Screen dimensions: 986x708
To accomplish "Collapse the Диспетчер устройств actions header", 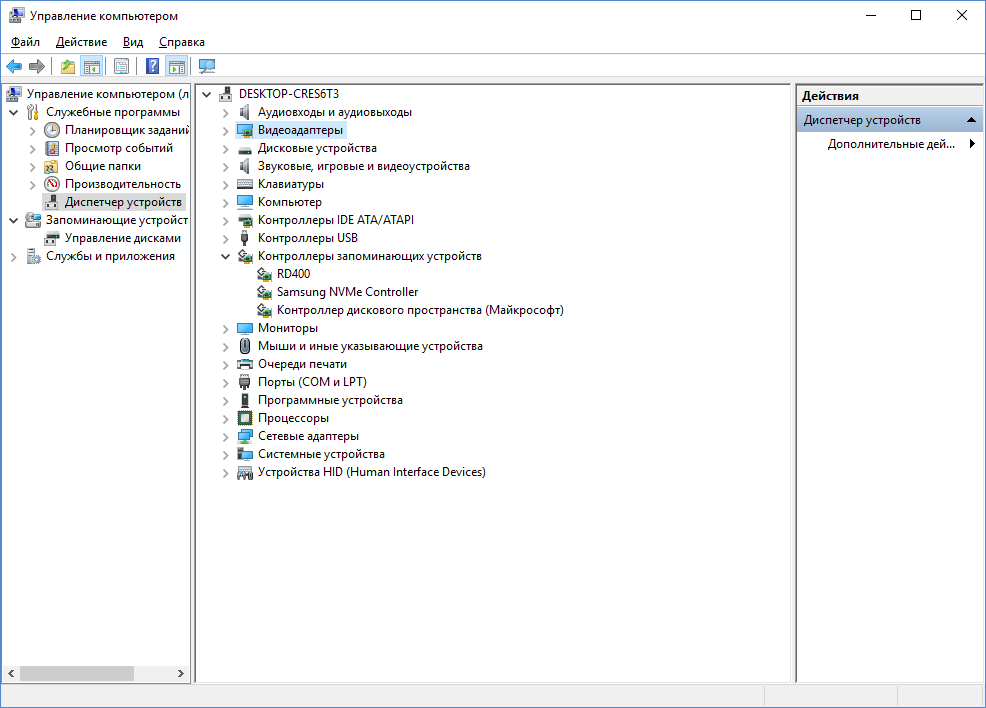I will click(x=972, y=119).
